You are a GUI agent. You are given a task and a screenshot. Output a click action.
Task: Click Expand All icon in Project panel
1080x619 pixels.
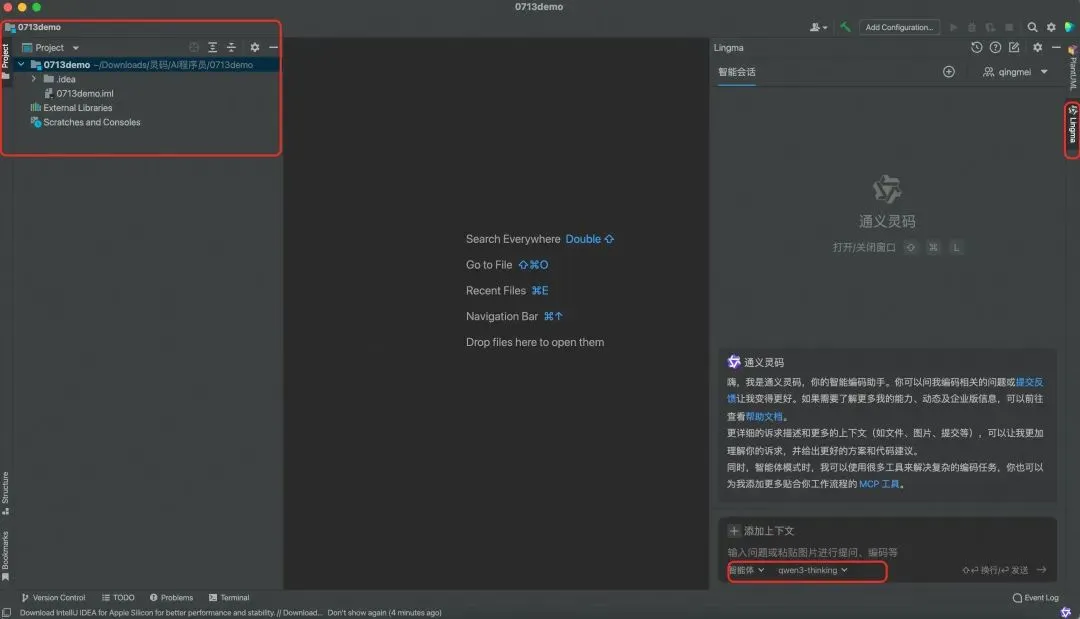212,47
